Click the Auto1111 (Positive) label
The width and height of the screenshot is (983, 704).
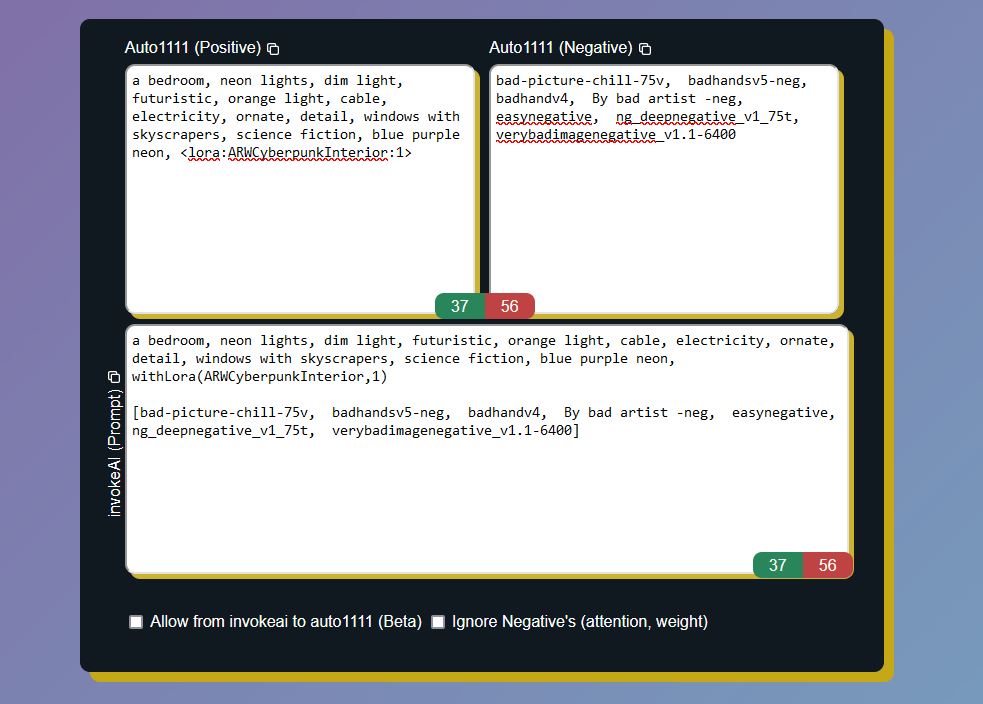pyautogui.click(x=192, y=48)
